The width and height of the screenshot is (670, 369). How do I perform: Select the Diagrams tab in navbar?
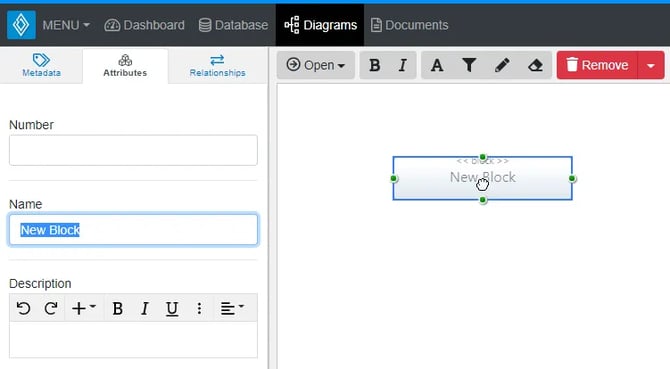click(x=320, y=25)
